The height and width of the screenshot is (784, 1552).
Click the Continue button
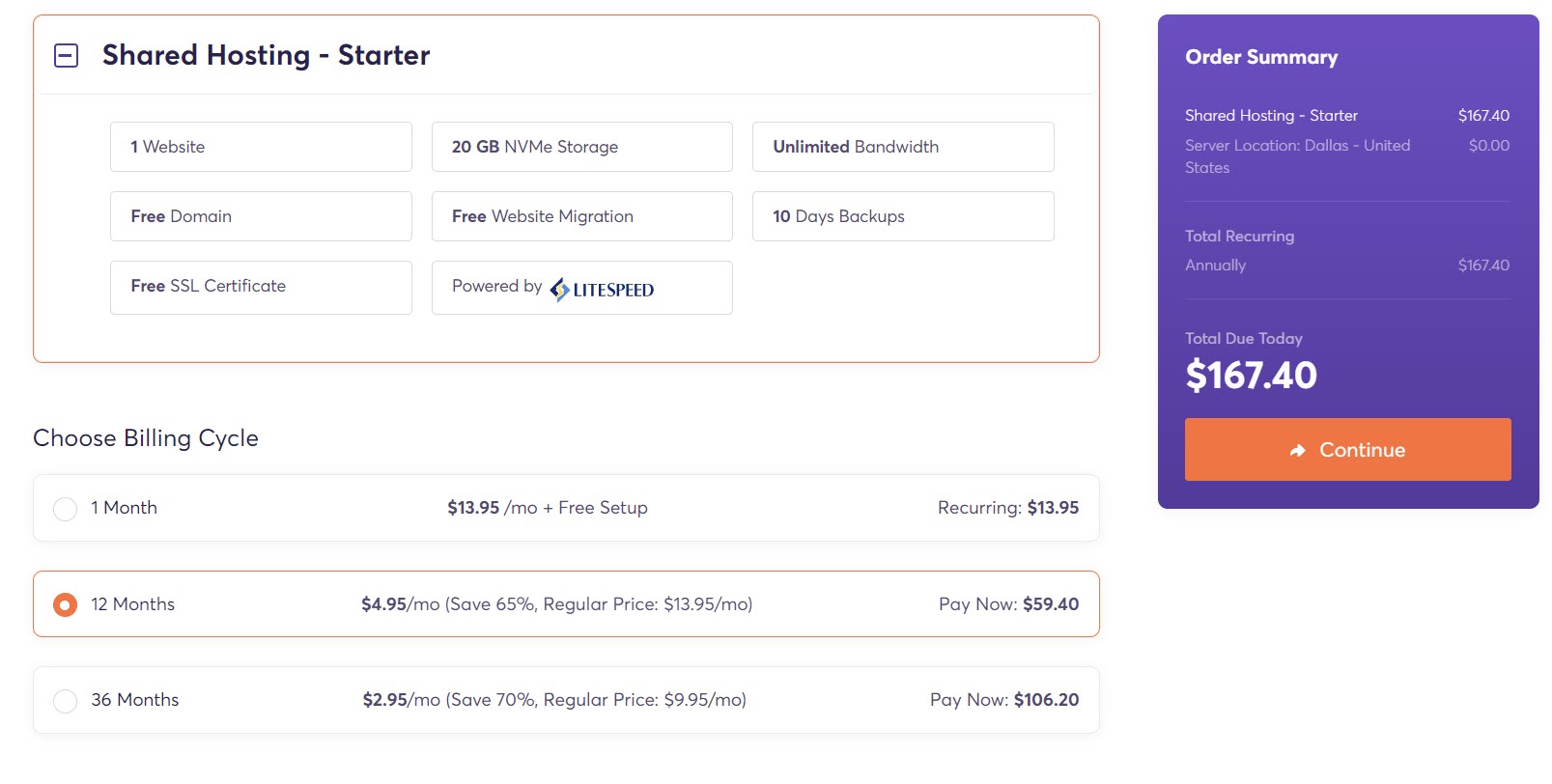click(x=1347, y=449)
